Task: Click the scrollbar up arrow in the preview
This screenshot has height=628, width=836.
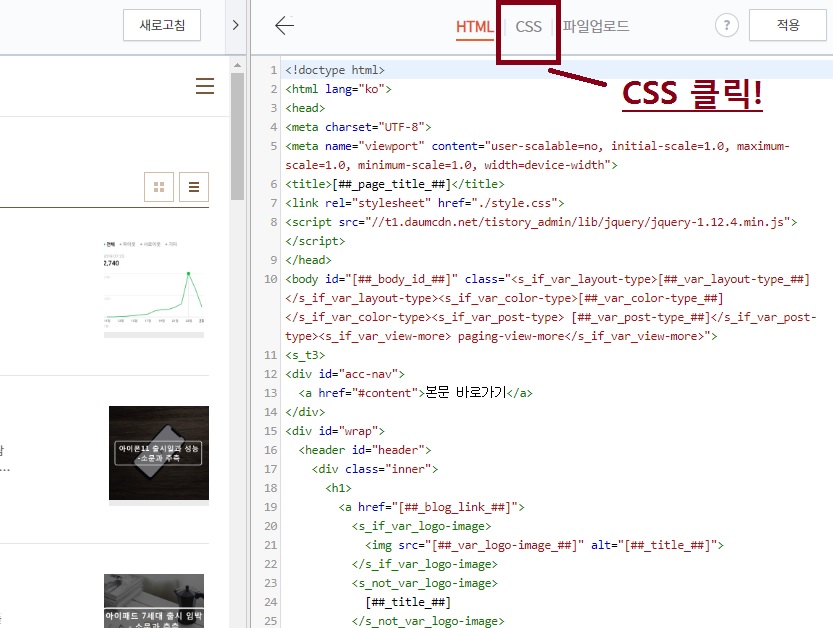Action: 237,65
